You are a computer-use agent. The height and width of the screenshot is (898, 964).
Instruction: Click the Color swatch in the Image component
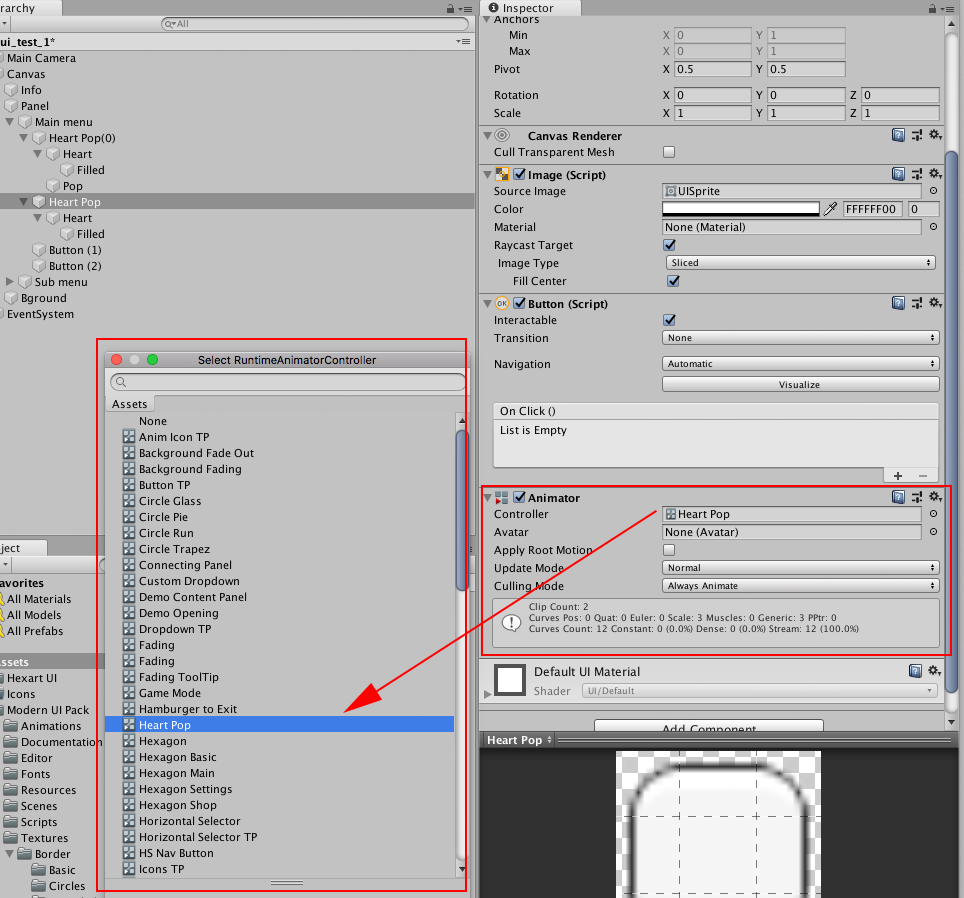click(740, 209)
